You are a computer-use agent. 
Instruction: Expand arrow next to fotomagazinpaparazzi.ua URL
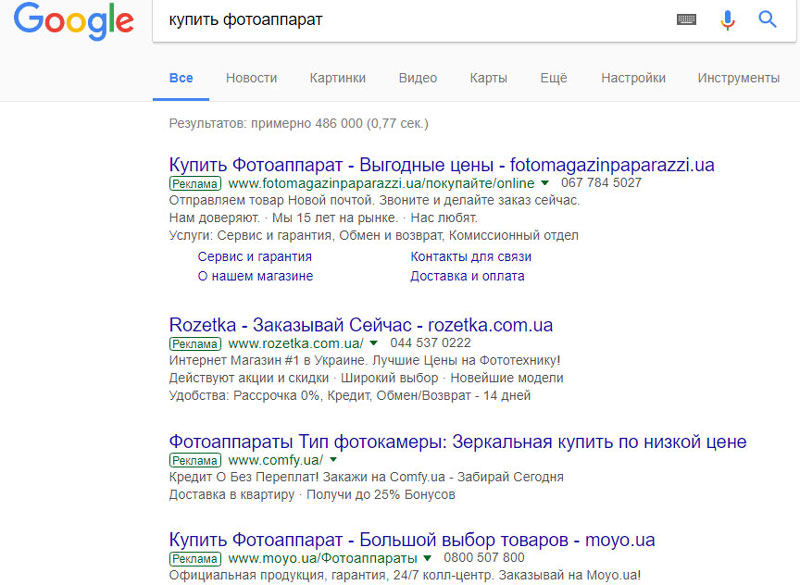(x=545, y=183)
